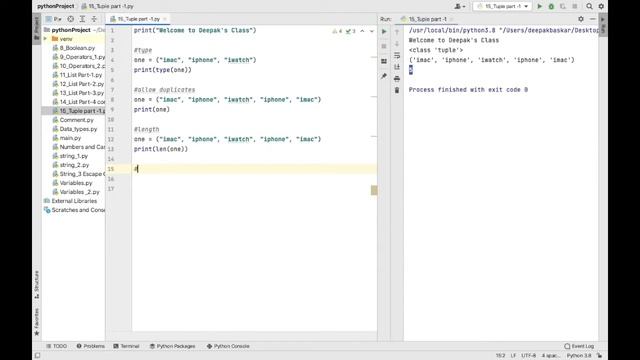640x360 pixels.
Task: Go to next highlighted error arrow
Action: pos(371,31)
